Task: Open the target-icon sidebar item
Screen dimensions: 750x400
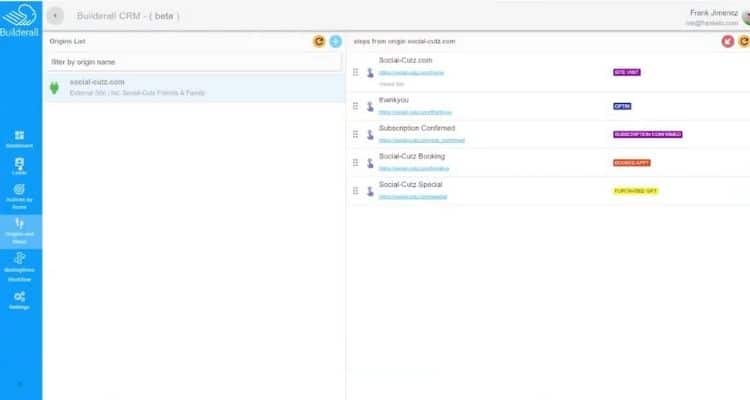Action: (x=19, y=197)
